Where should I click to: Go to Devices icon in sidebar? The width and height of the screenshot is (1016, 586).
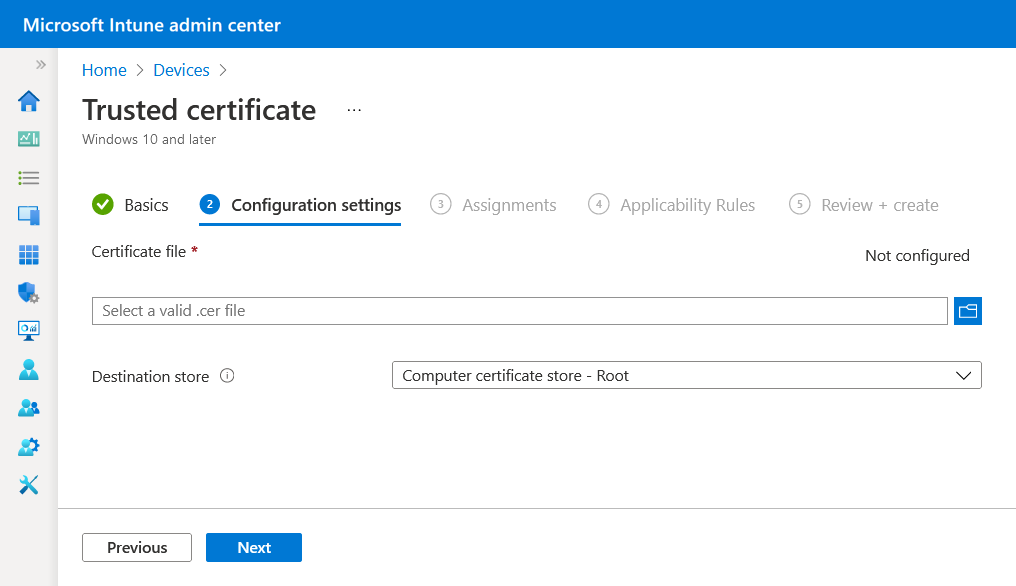pyautogui.click(x=29, y=216)
